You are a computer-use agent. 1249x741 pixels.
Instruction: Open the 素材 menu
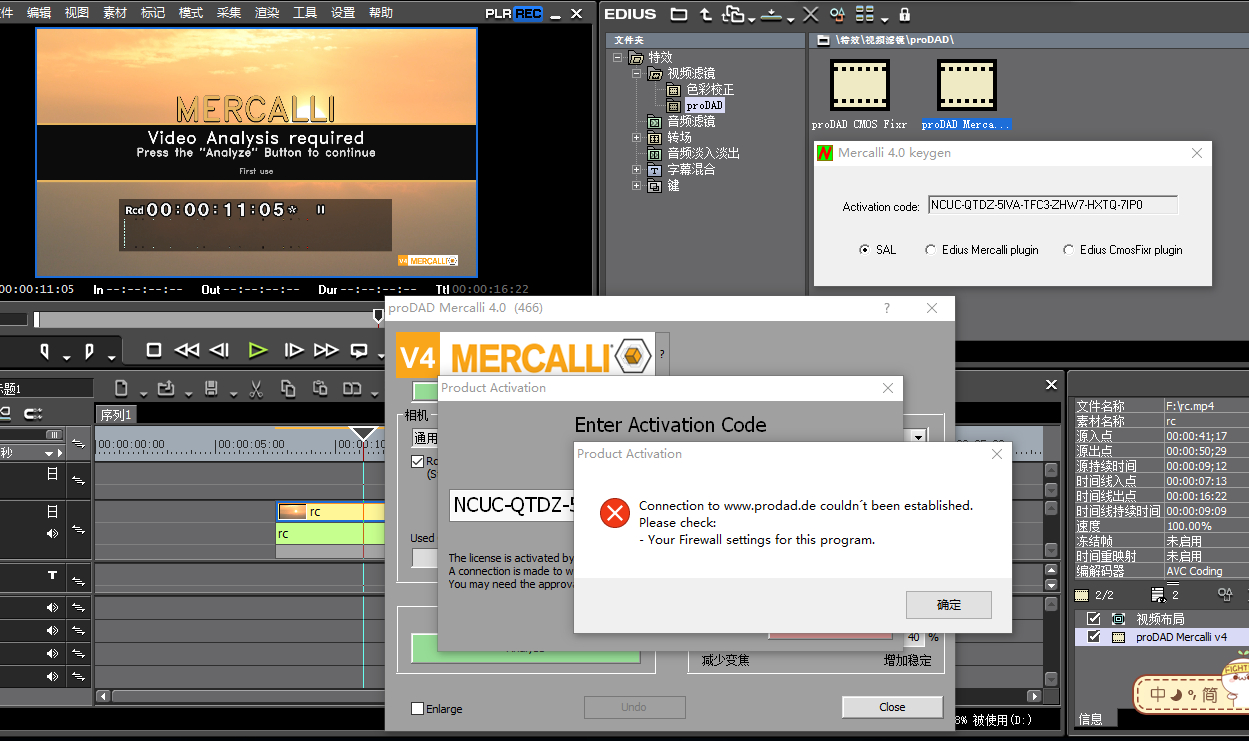pos(115,13)
